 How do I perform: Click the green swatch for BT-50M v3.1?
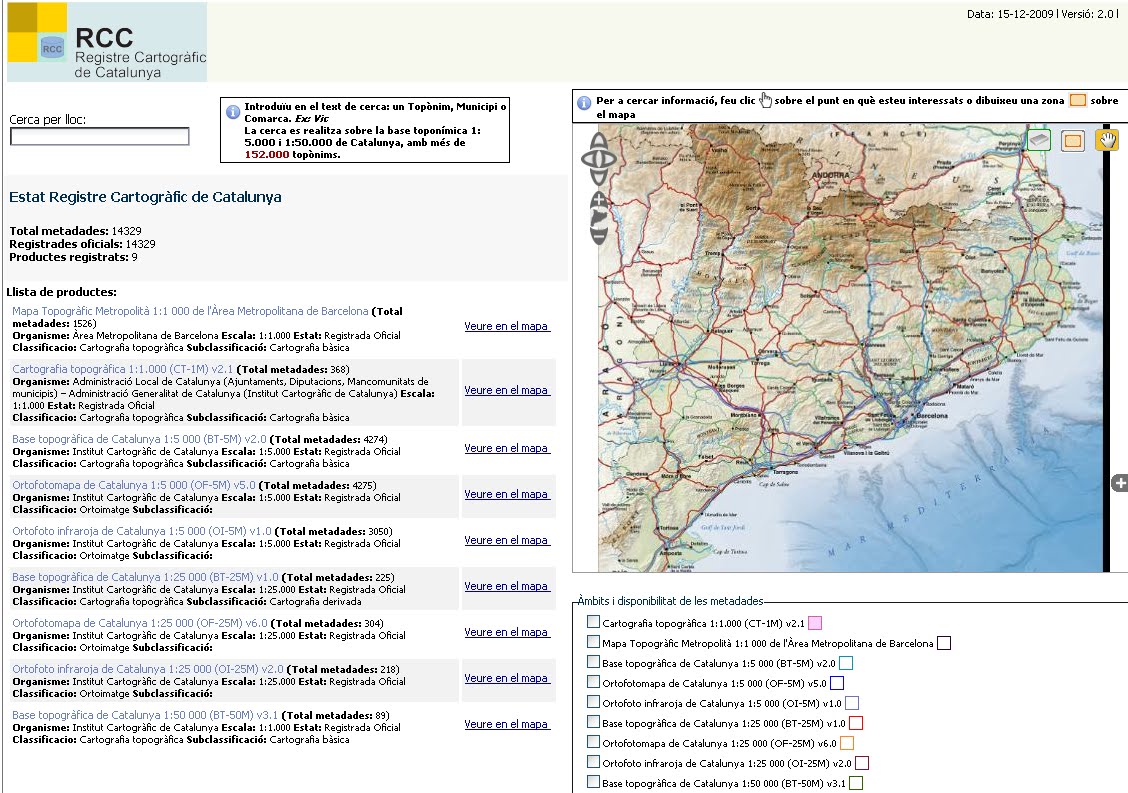coord(856,783)
